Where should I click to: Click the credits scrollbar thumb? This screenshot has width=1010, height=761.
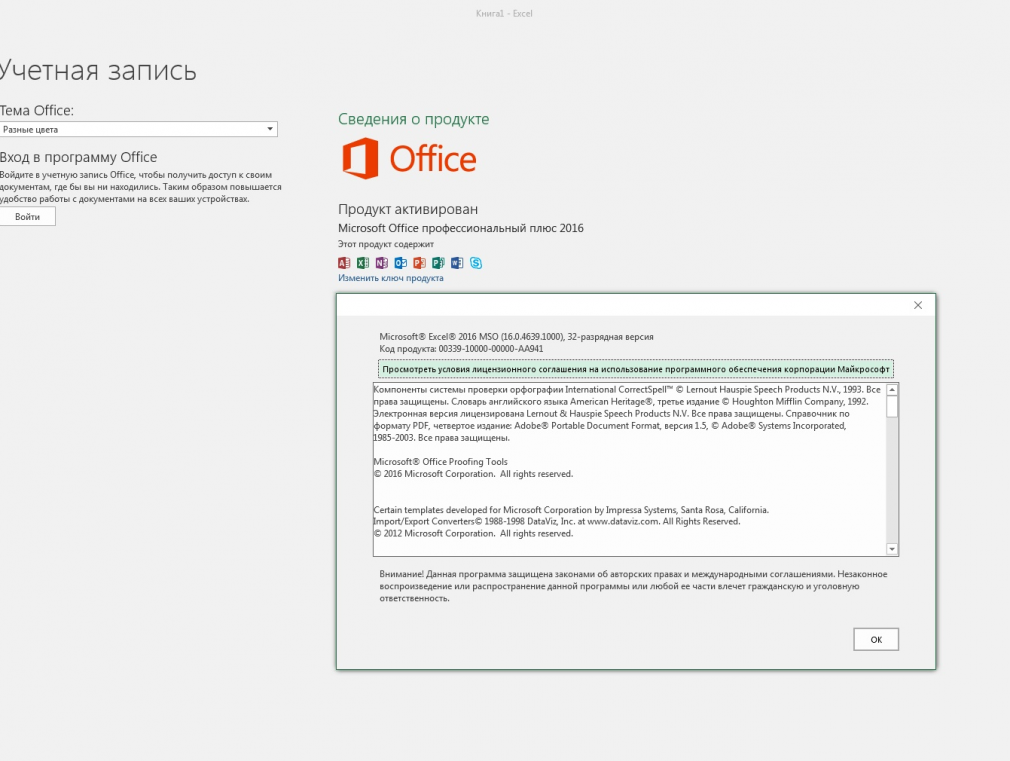[x=892, y=407]
